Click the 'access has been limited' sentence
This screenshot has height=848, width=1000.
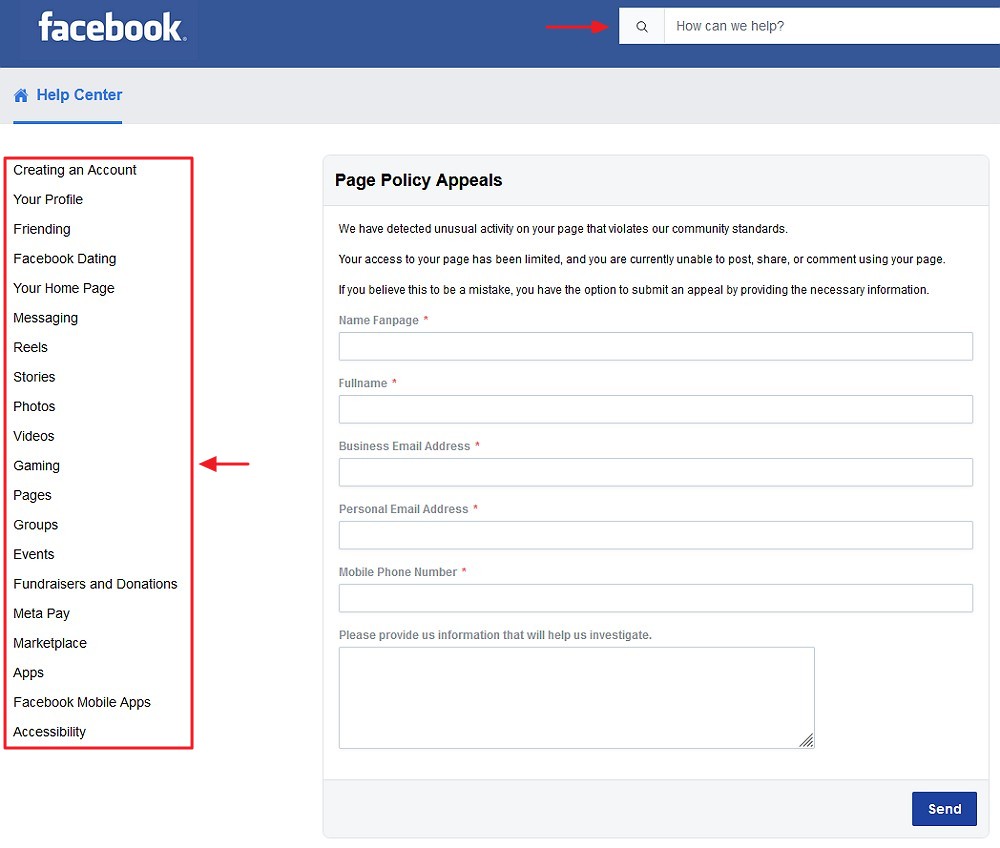pos(642,260)
